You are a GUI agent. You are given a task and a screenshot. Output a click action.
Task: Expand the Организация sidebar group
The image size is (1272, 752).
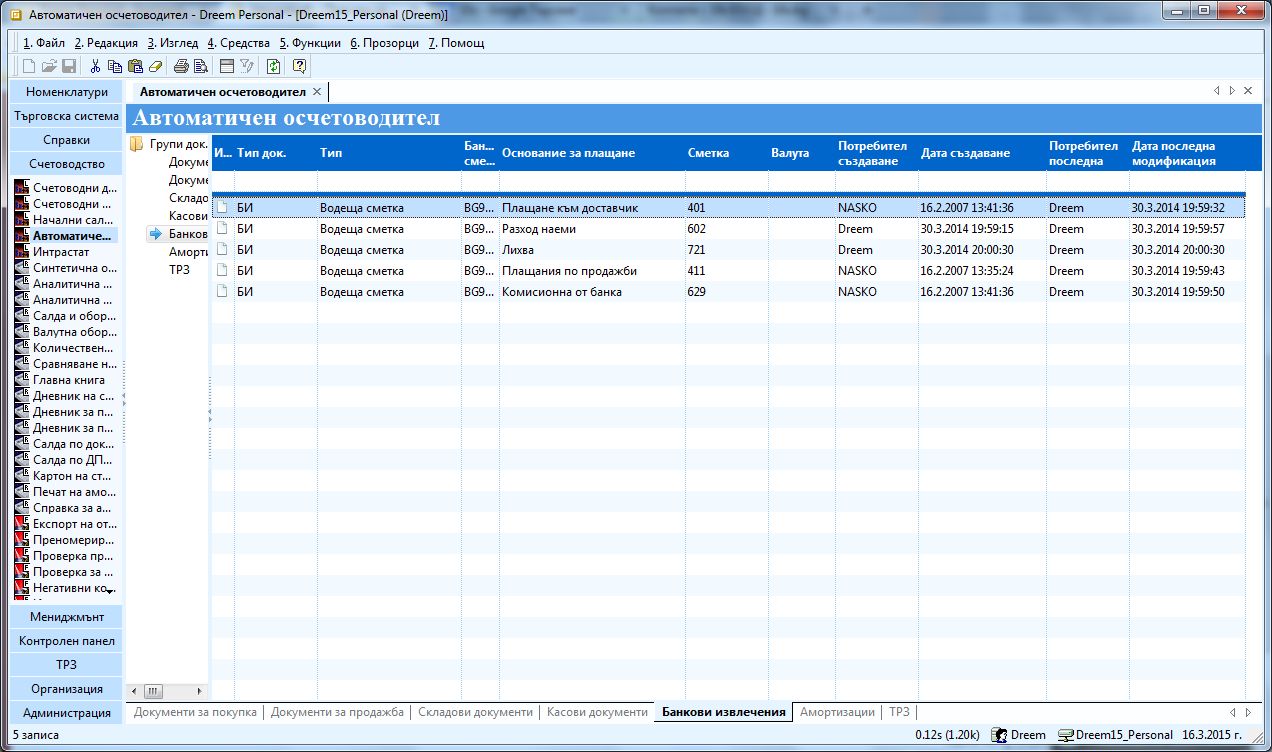pos(66,689)
